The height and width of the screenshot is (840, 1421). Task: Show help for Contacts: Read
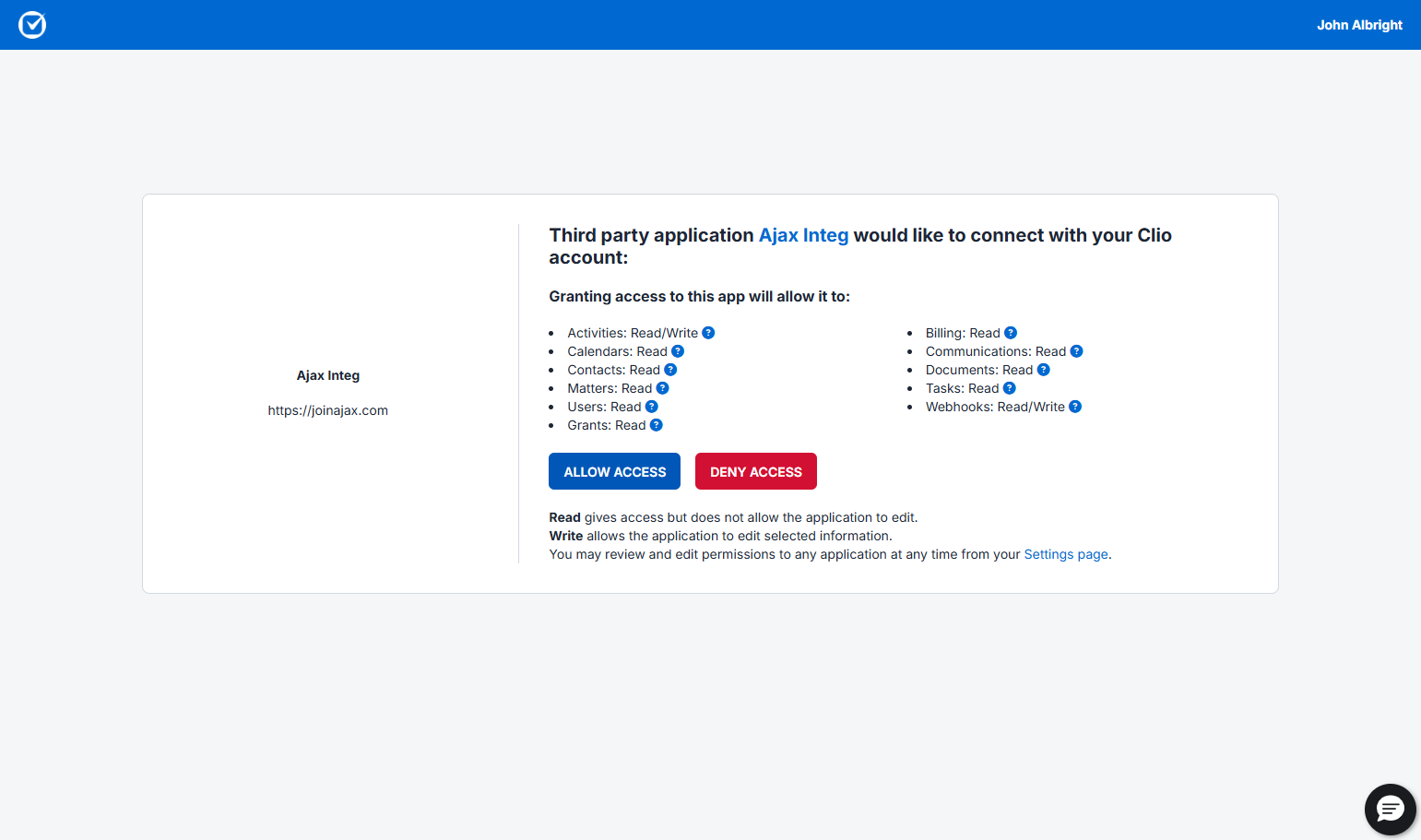pos(670,370)
